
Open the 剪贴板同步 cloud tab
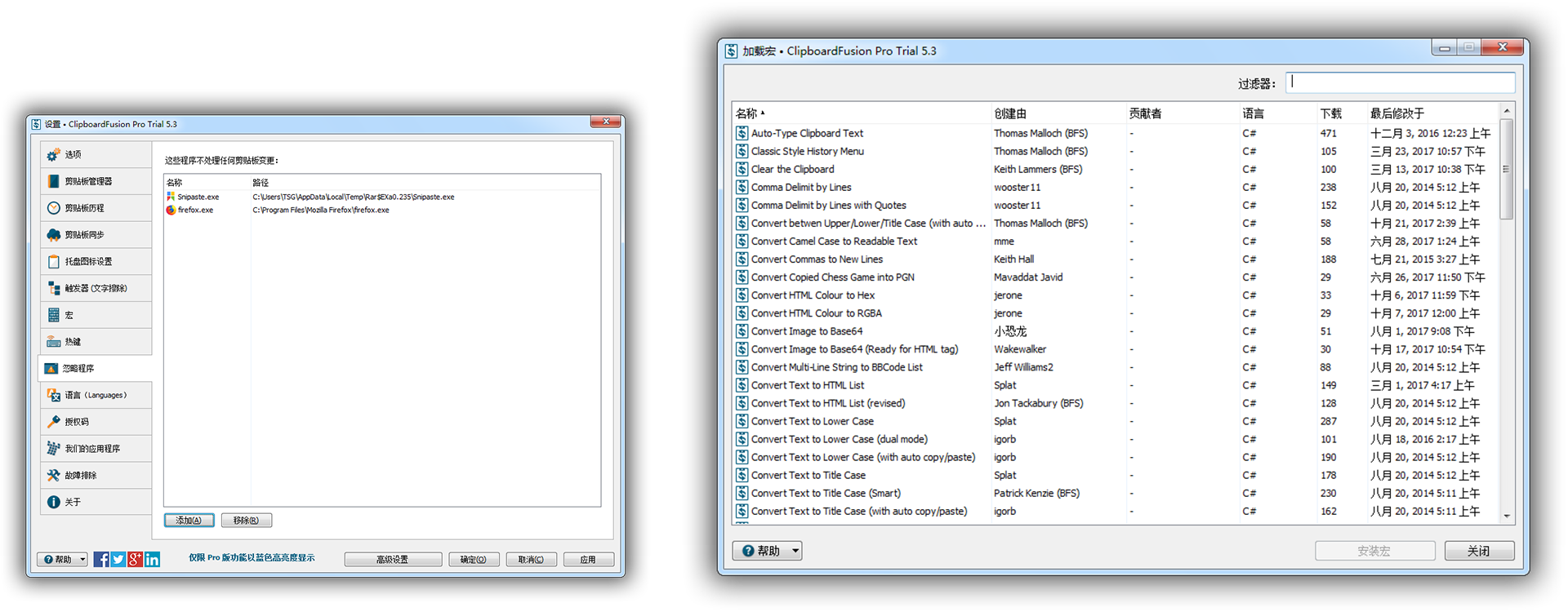click(x=96, y=235)
